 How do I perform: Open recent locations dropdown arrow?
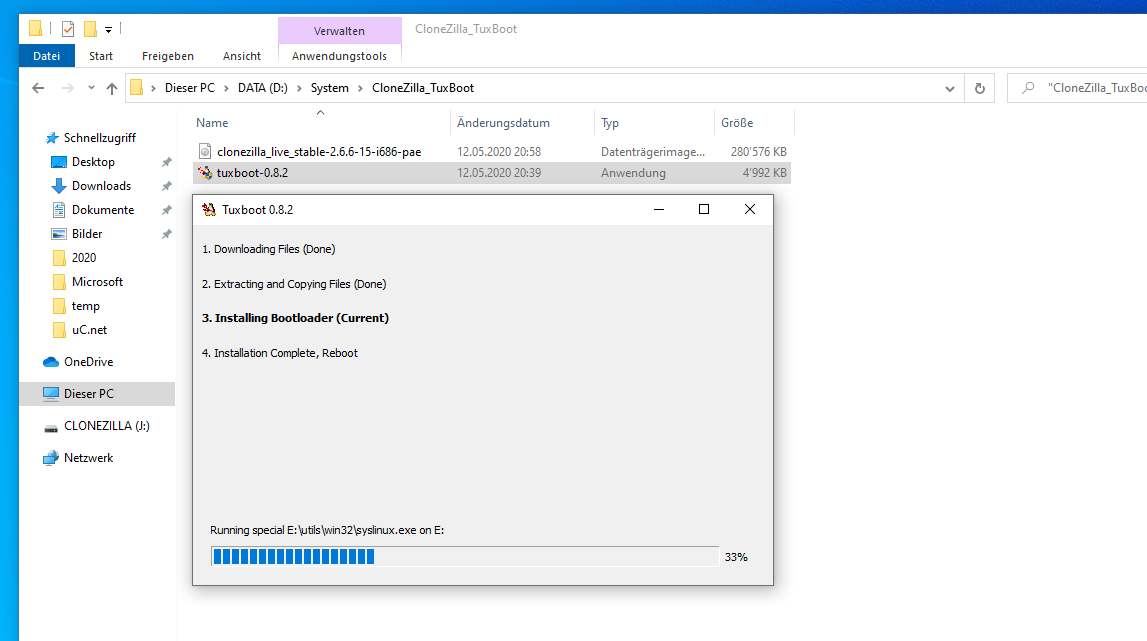(x=91, y=88)
